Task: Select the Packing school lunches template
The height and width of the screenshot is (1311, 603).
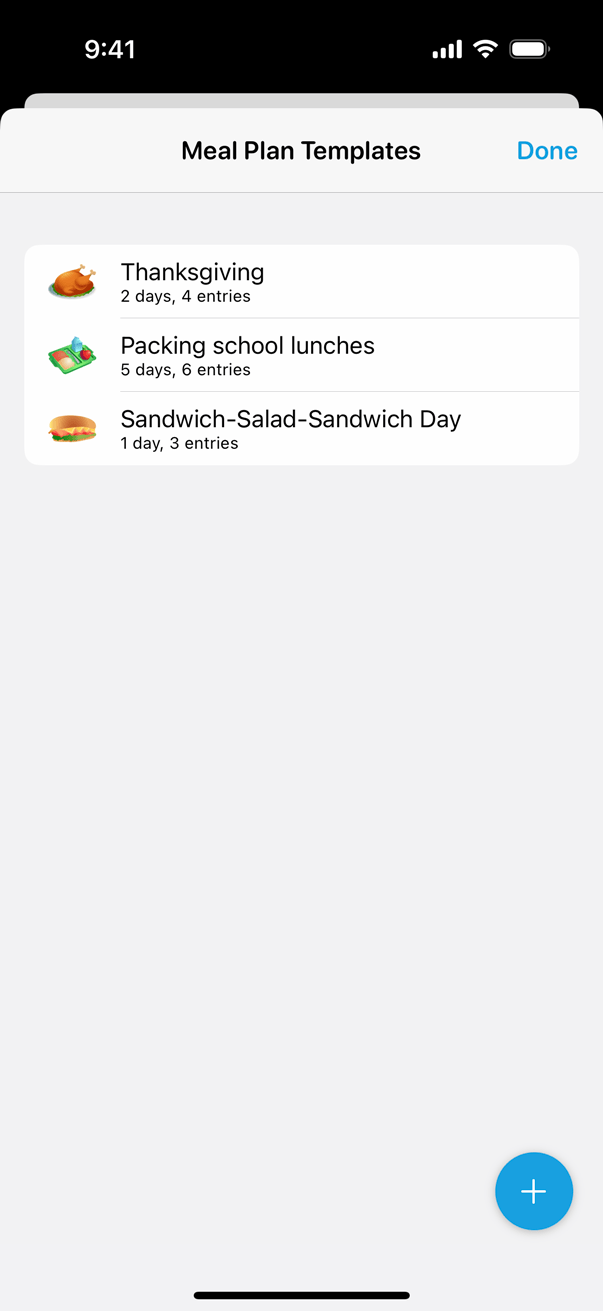Action: (247, 346)
